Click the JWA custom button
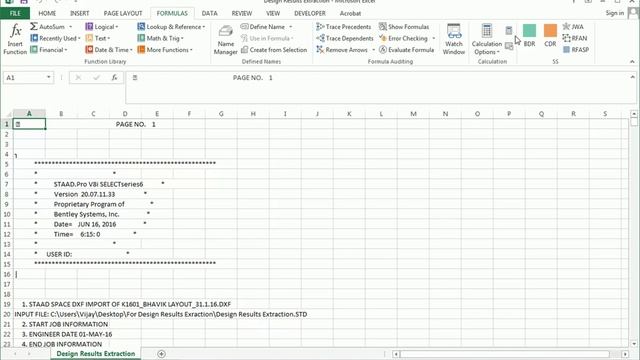This screenshot has width=640, height=360. [573, 27]
